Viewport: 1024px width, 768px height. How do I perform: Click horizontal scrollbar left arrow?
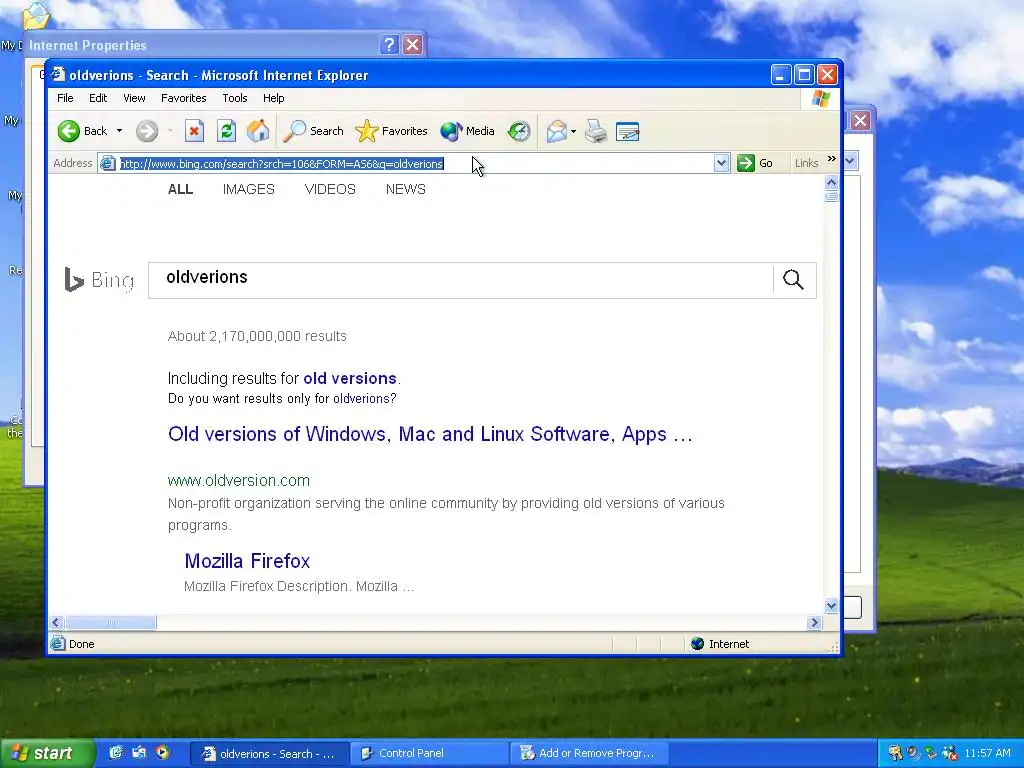tap(56, 622)
